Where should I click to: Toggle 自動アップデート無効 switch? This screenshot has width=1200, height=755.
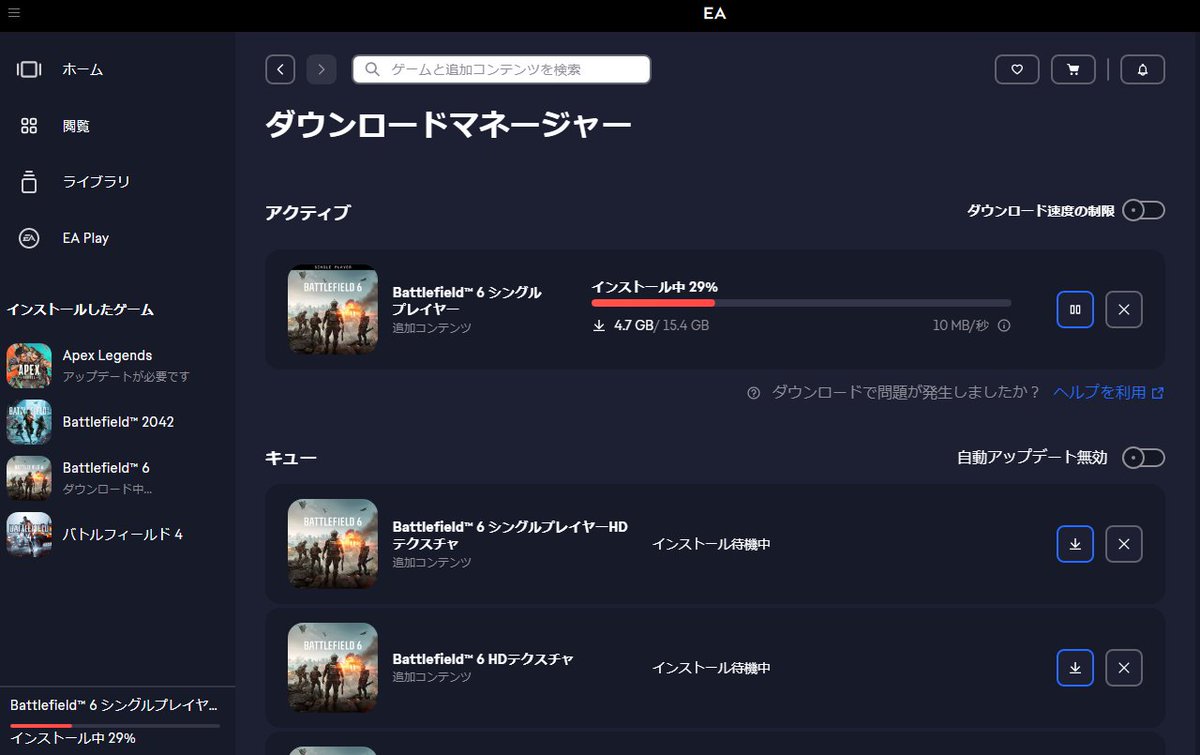(x=1143, y=457)
